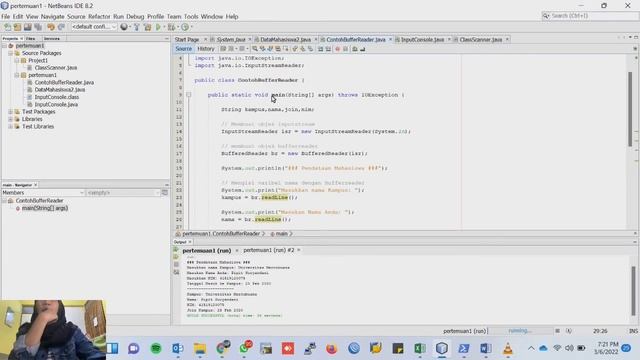
Task: Switch to the InputConsole.java tab
Action: 422,40
